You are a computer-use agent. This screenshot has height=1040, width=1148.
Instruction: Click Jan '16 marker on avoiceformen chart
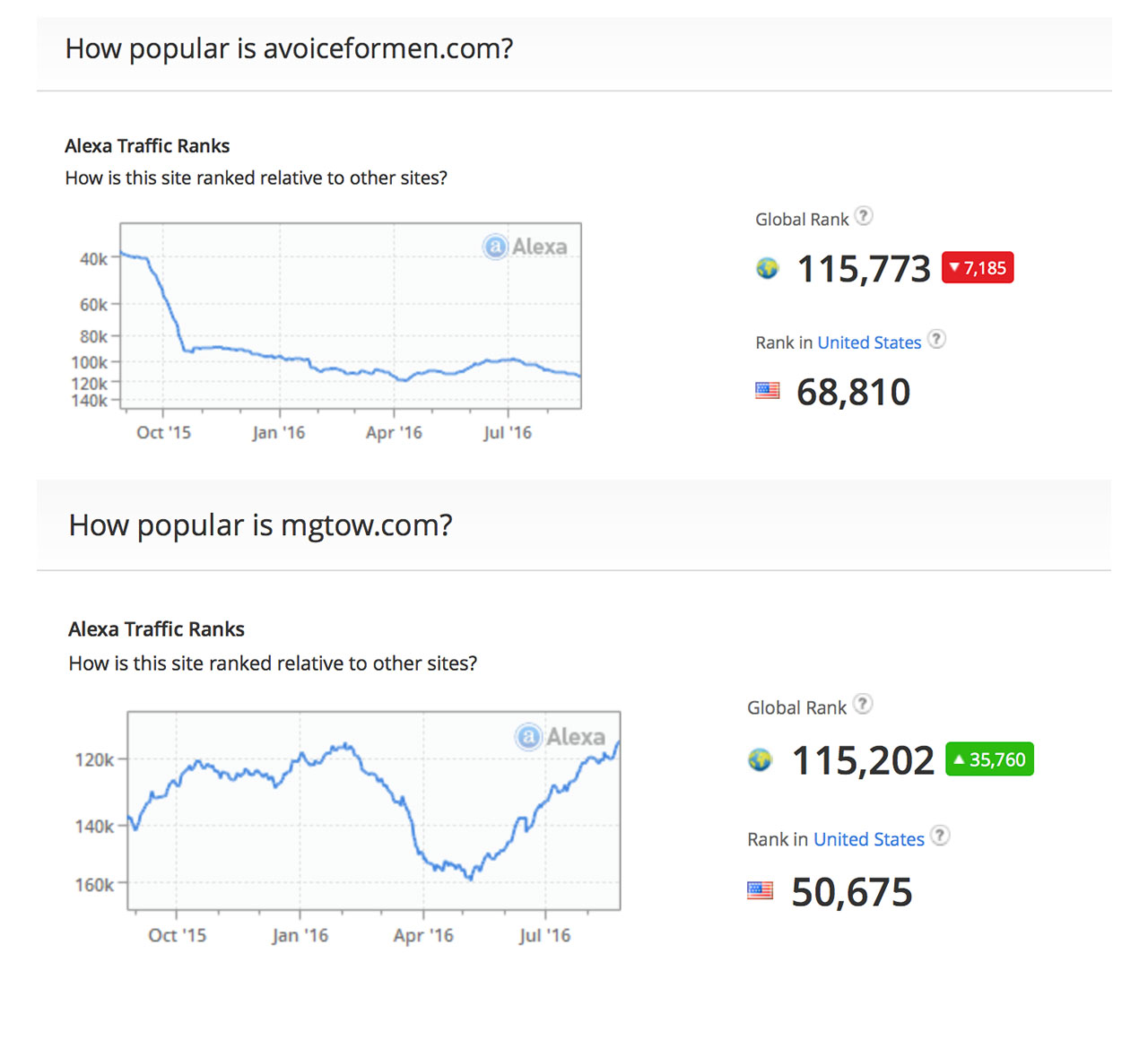[x=279, y=432]
